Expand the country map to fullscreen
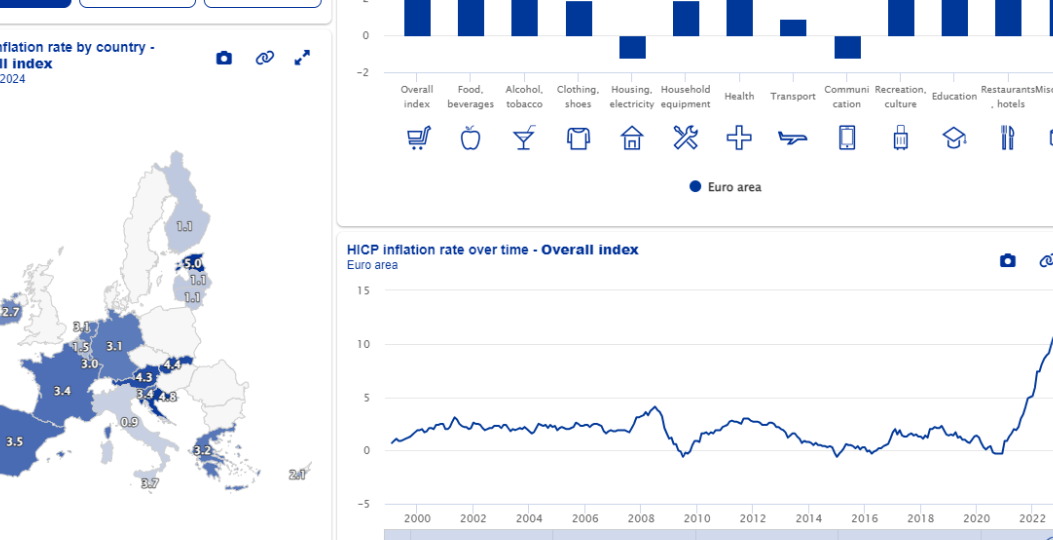Image resolution: width=1053 pixels, height=540 pixels. 302,58
